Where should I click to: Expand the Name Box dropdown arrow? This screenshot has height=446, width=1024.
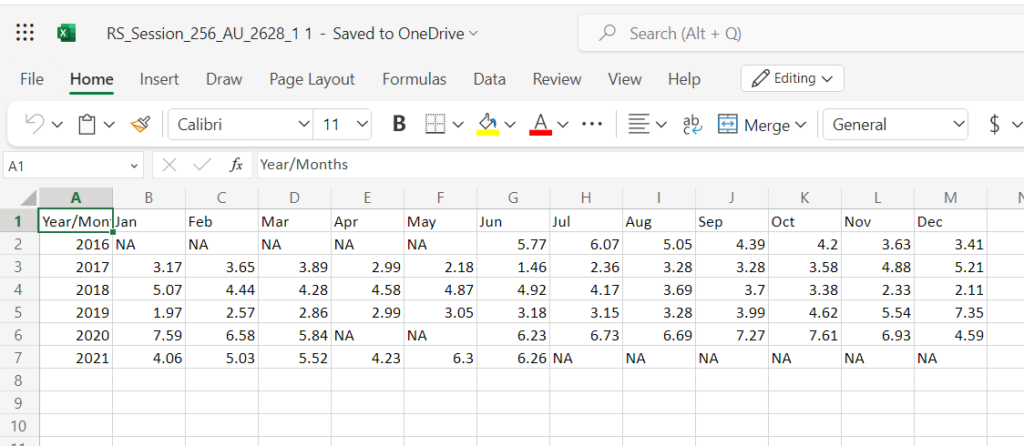point(135,166)
